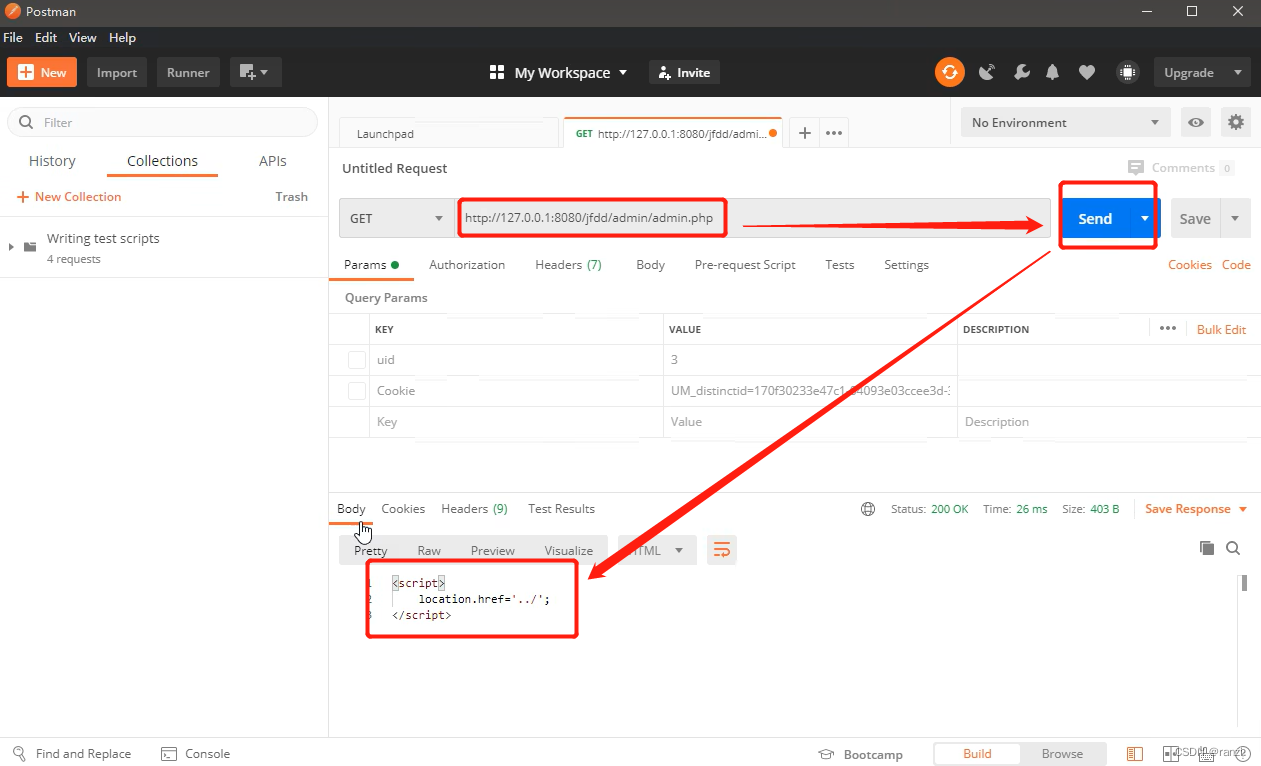Screen dimensions: 1261x766
Task: Search the response with magnifier icon
Action: 1233,548
